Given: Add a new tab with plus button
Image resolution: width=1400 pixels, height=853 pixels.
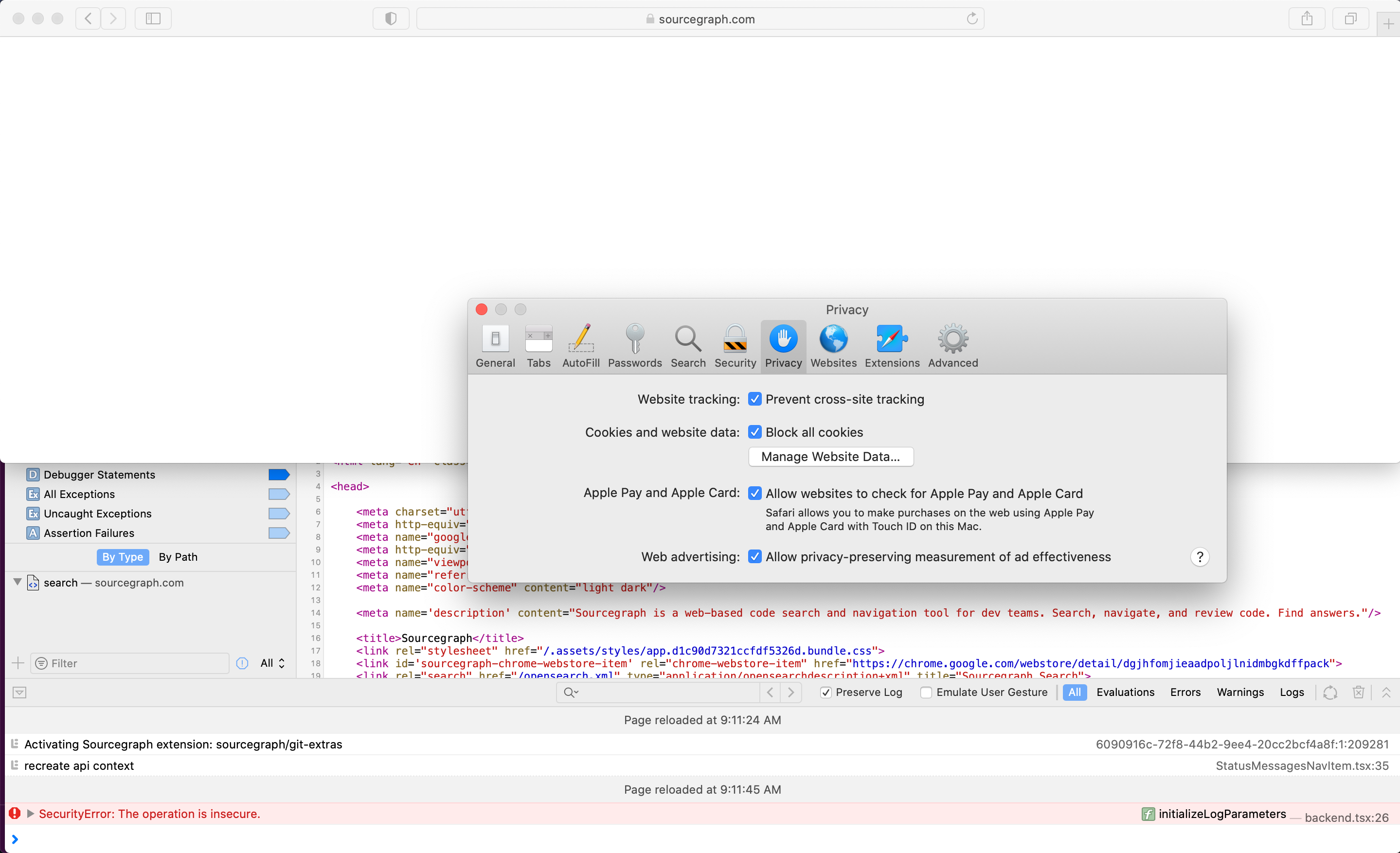Looking at the screenshot, I should tap(1388, 24).
